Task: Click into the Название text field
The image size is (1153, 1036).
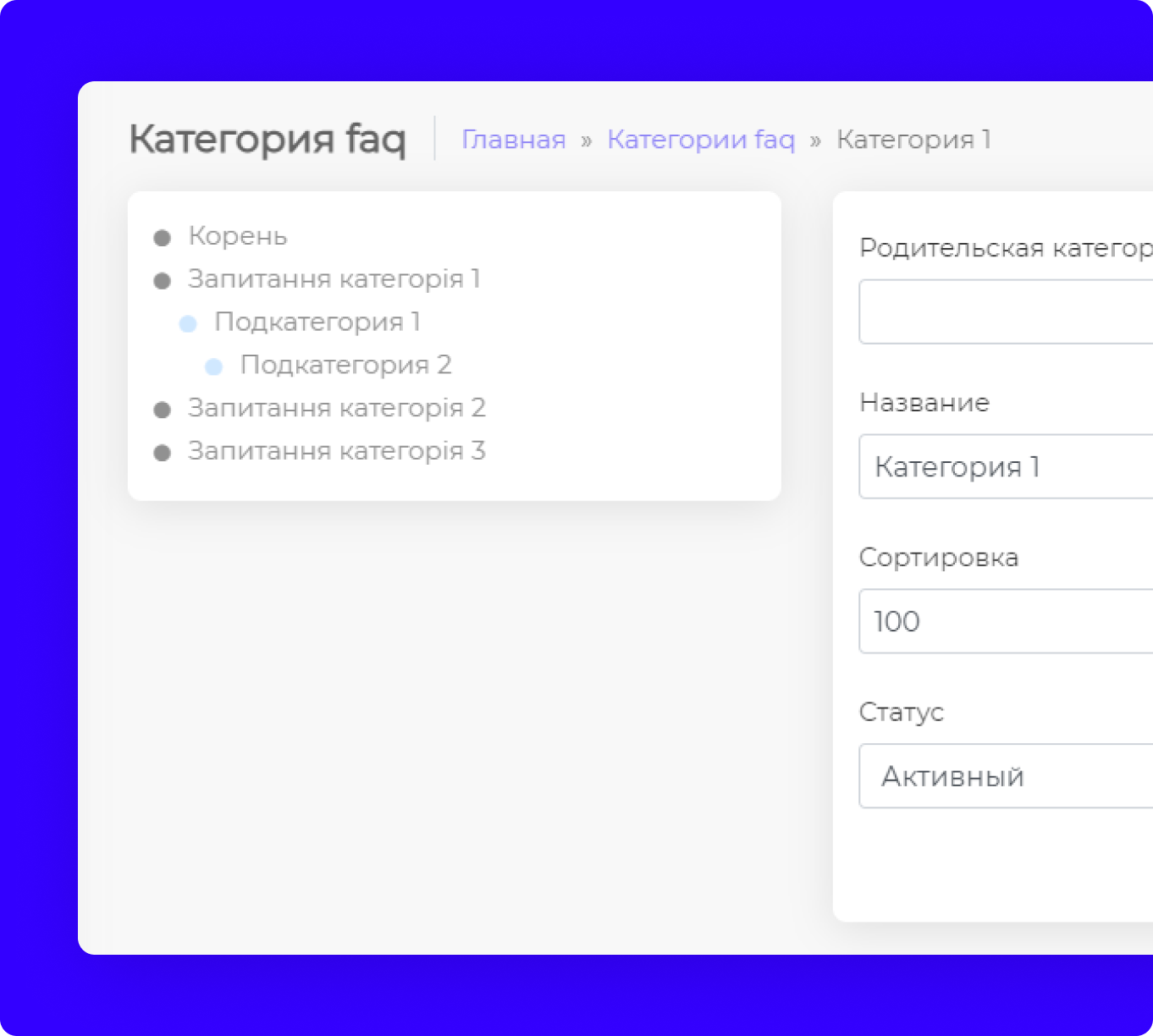Action: point(1006,467)
